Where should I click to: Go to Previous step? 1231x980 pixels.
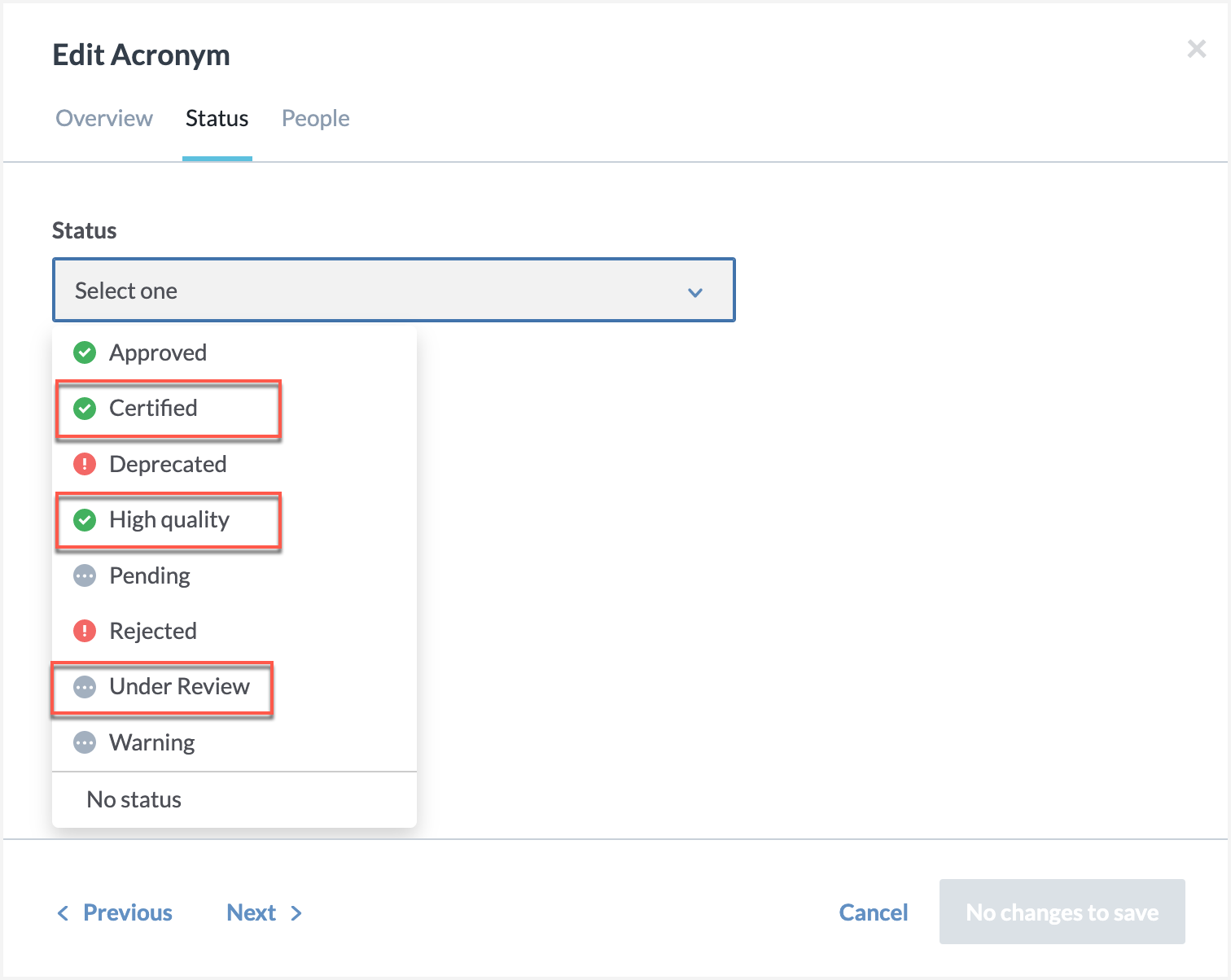(x=115, y=912)
